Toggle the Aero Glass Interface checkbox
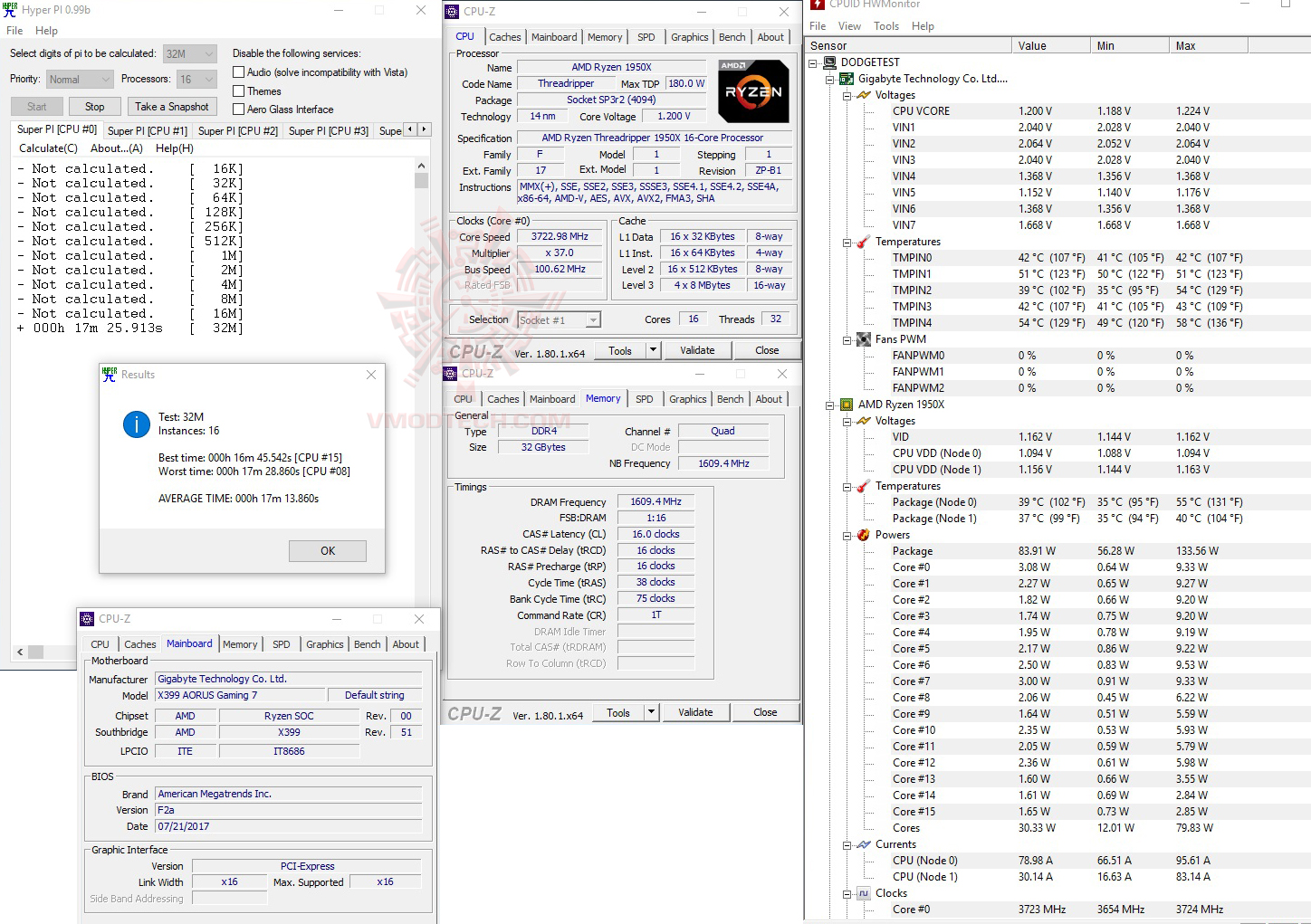Image resolution: width=1311 pixels, height=924 pixels. coord(237,109)
